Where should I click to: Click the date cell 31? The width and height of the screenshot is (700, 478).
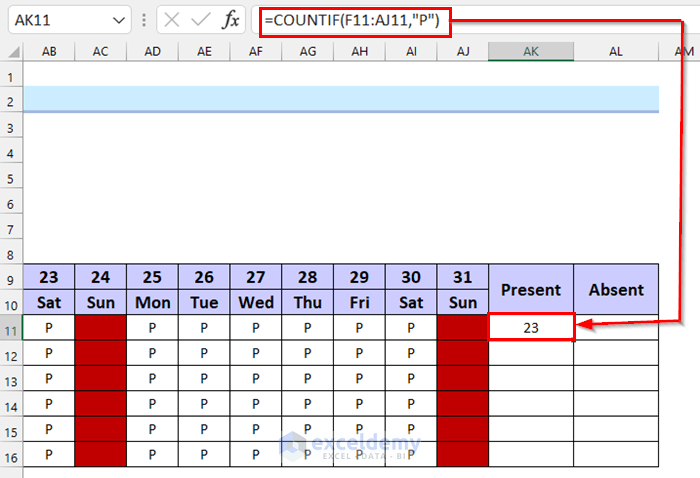(x=463, y=277)
